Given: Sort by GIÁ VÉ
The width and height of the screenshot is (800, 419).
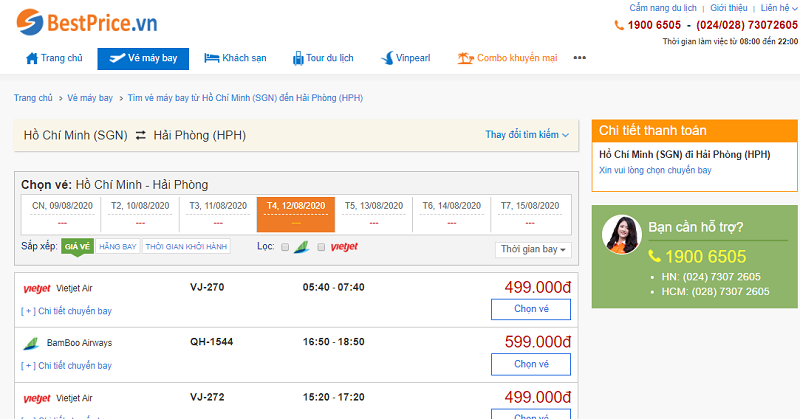Looking at the screenshot, I should click(x=78, y=247).
